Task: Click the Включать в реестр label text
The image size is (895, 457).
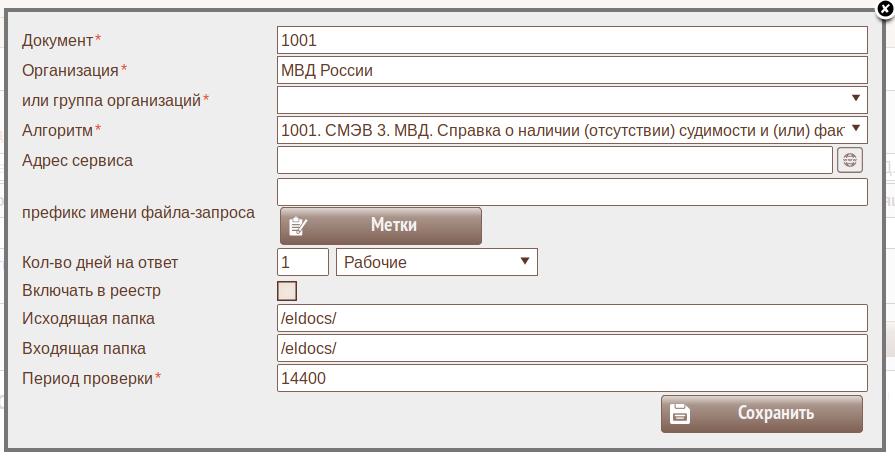Action: click(x=91, y=291)
